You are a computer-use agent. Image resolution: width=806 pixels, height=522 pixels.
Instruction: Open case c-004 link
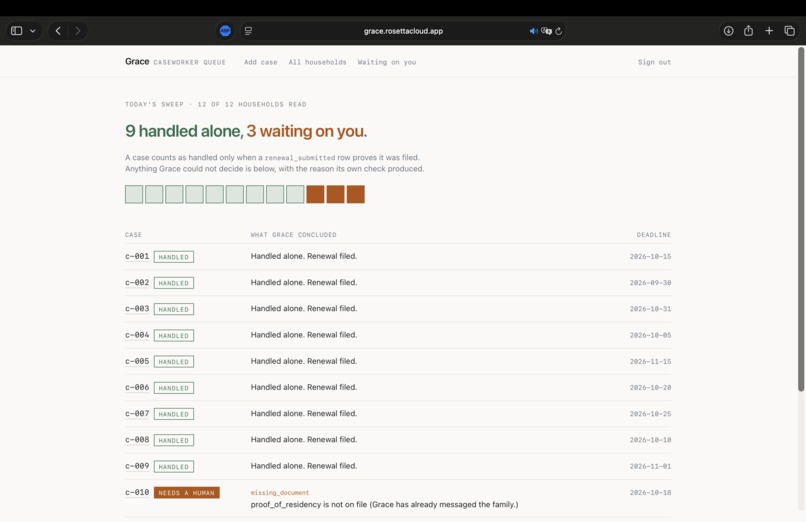[x=137, y=334]
